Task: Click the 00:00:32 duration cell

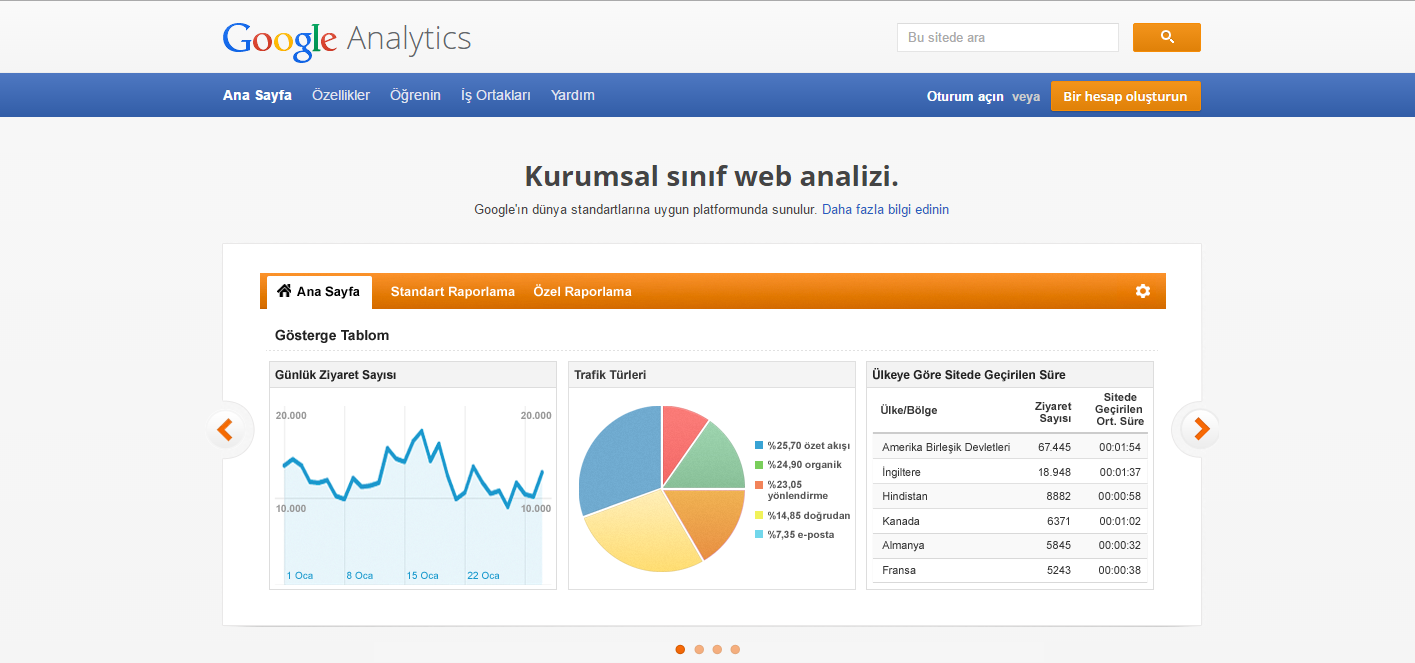Action: [1120, 545]
